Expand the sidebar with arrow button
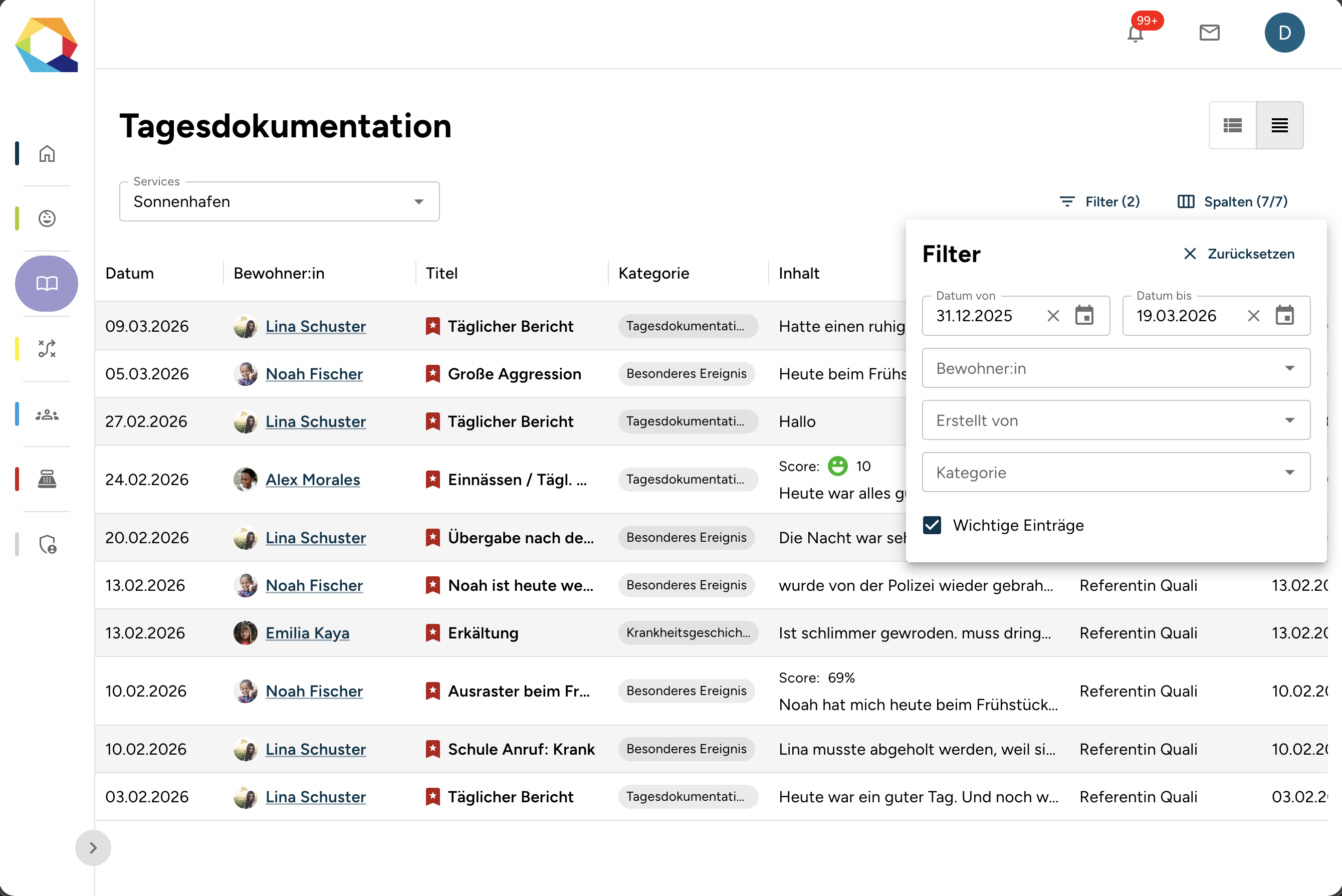Viewport: 1342px width, 896px height. pyautogui.click(x=93, y=847)
